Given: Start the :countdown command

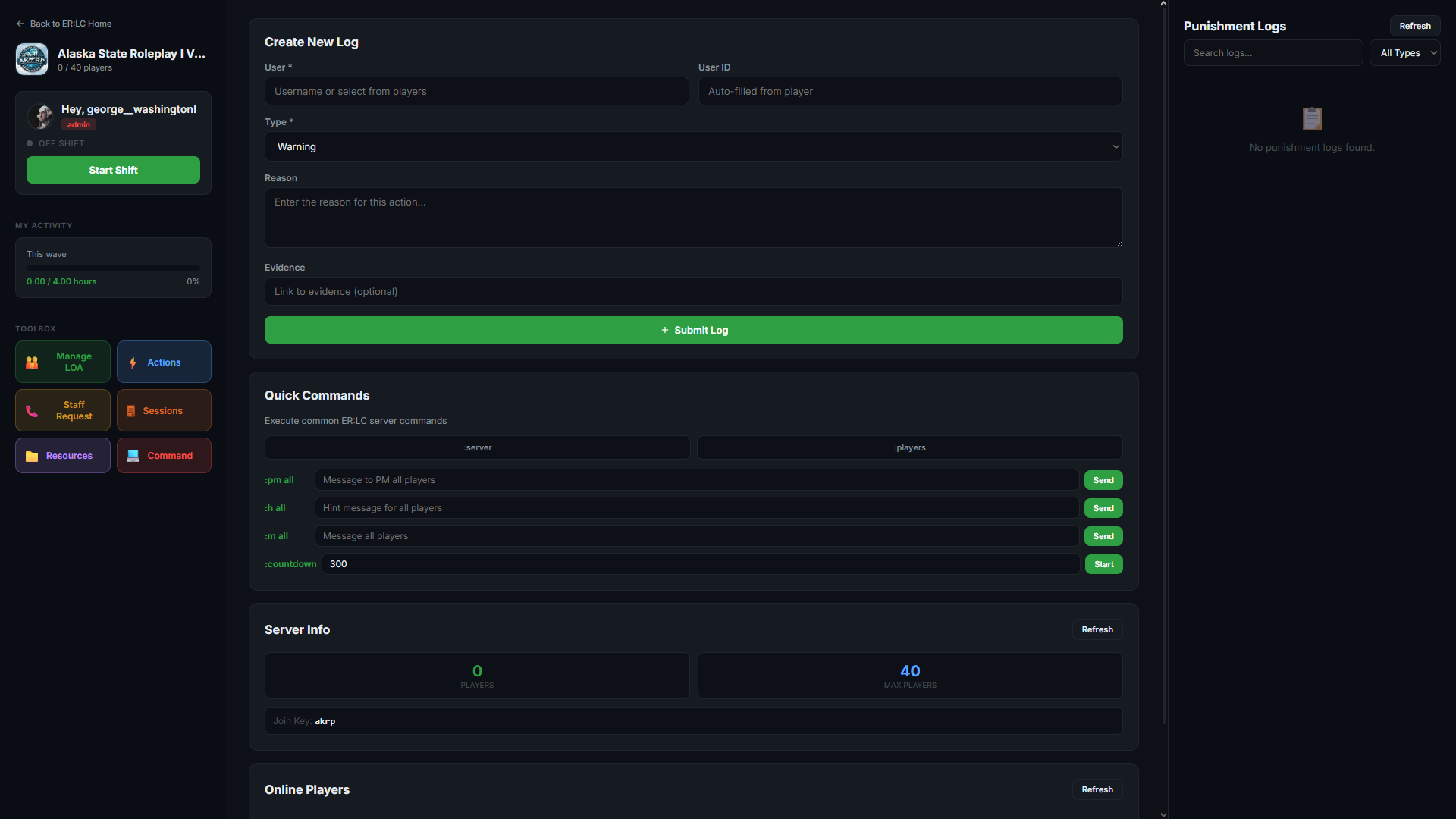Looking at the screenshot, I should pos(1103,564).
